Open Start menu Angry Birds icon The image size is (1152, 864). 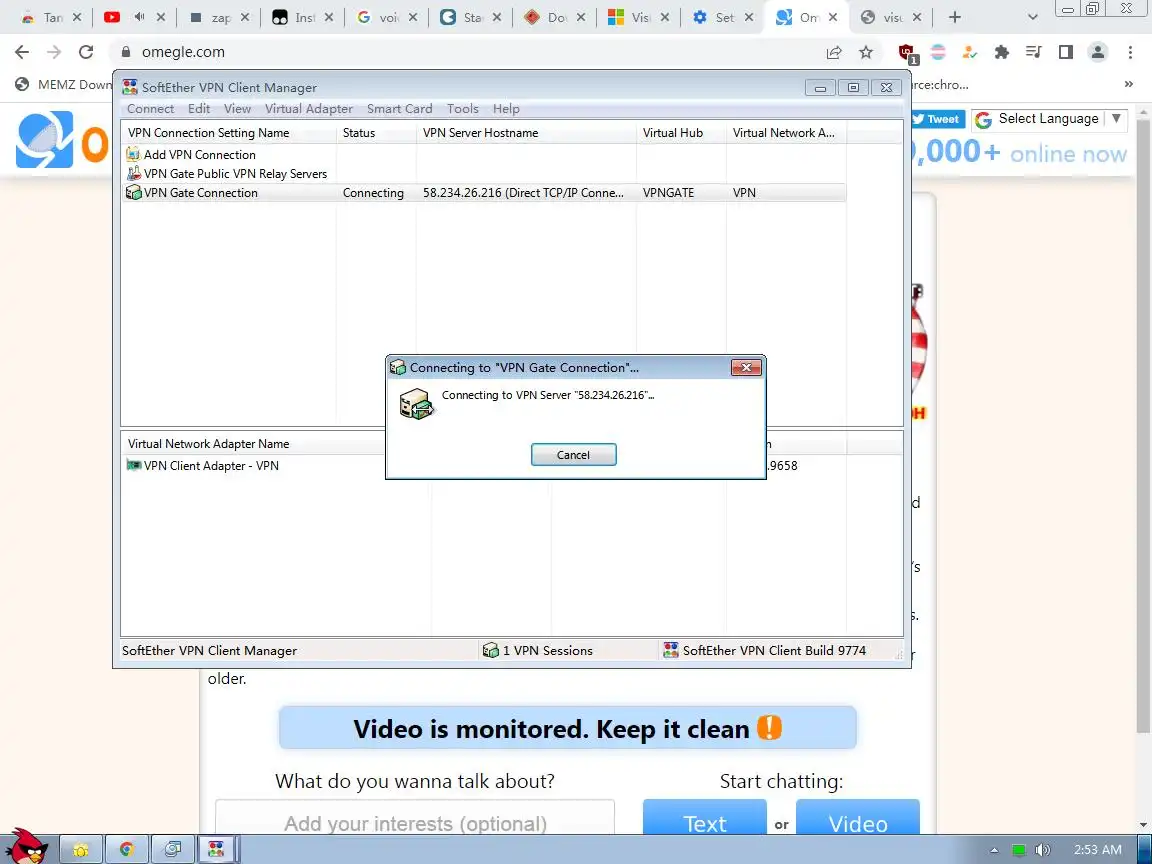click(26, 848)
